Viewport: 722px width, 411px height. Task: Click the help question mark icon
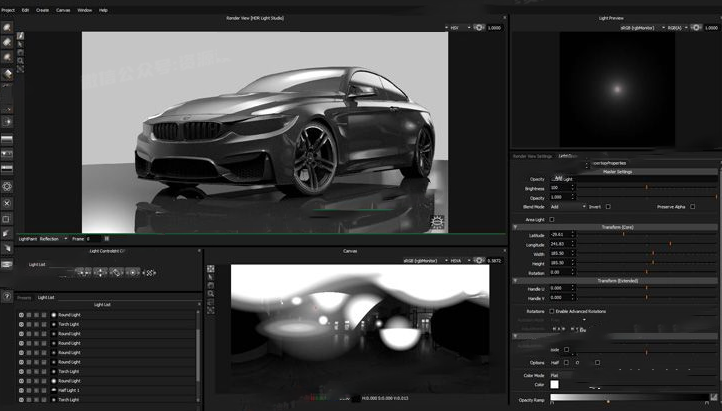point(7,296)
